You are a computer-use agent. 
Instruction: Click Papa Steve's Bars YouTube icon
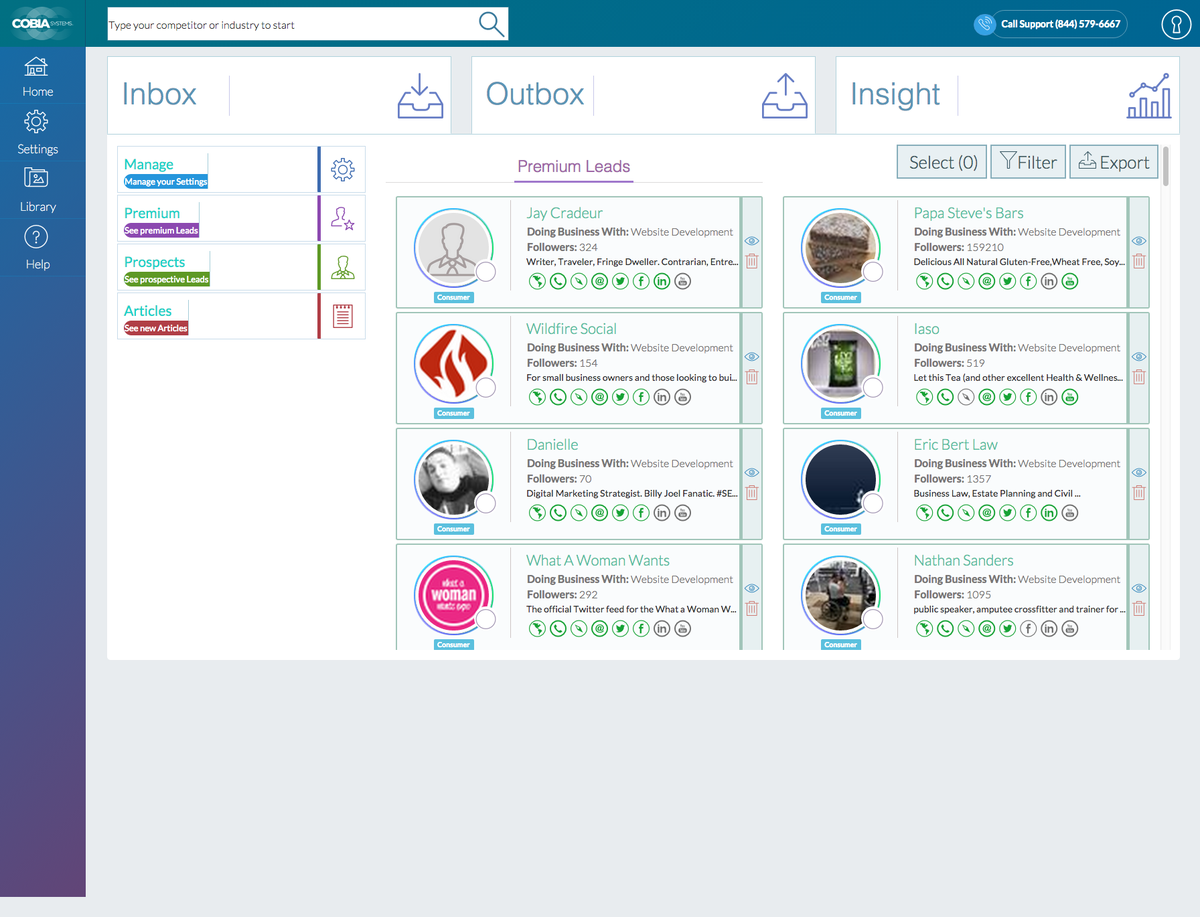[x=1070, y=281]
